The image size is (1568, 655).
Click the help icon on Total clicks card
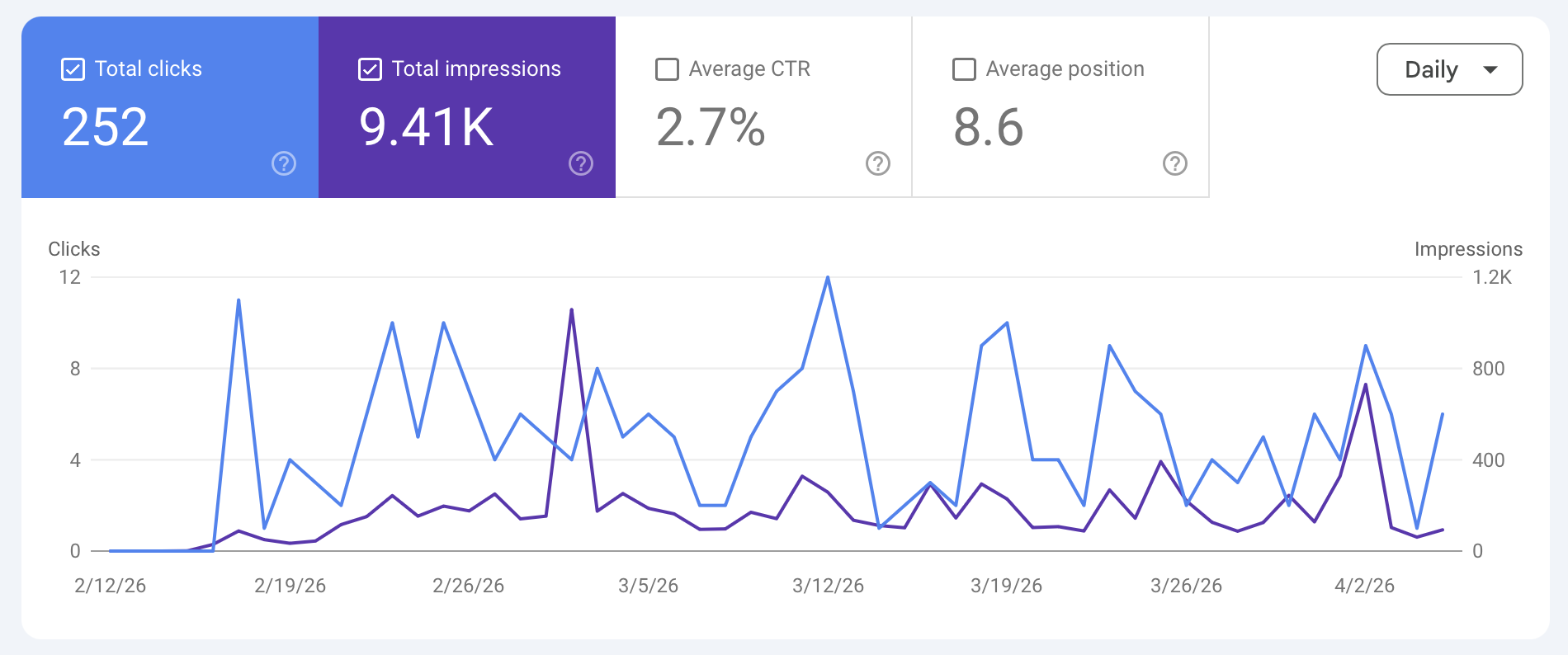pyautogui.click(x=284, y=163)
